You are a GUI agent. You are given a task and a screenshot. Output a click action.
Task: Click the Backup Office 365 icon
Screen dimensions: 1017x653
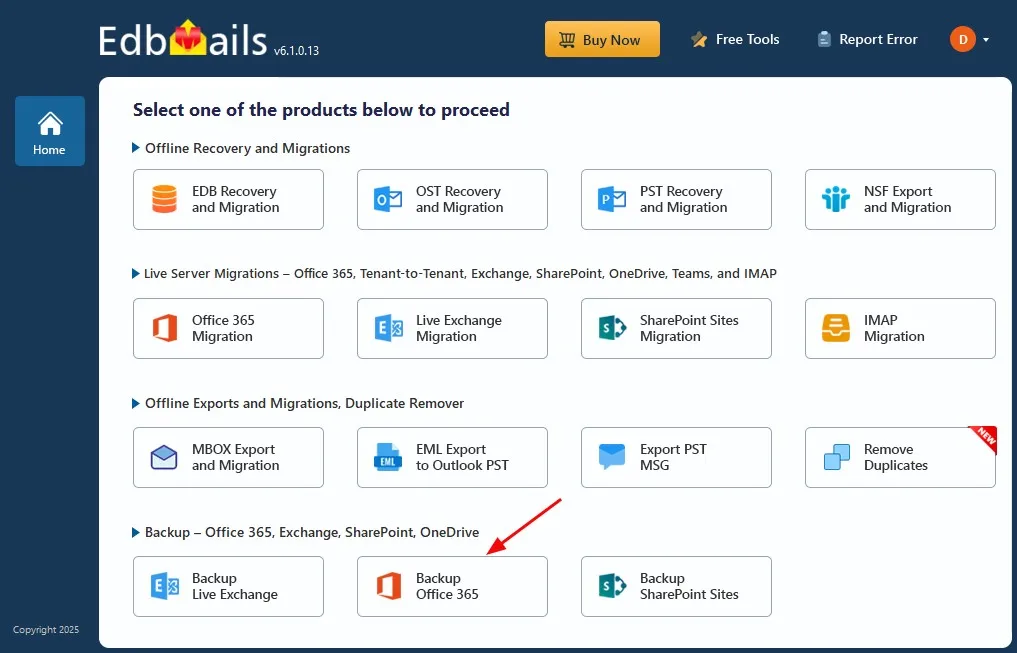(x=388, y=586)
